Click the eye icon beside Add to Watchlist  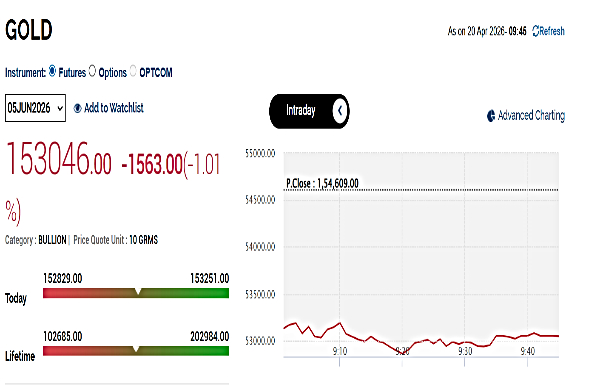click(77, 108)
